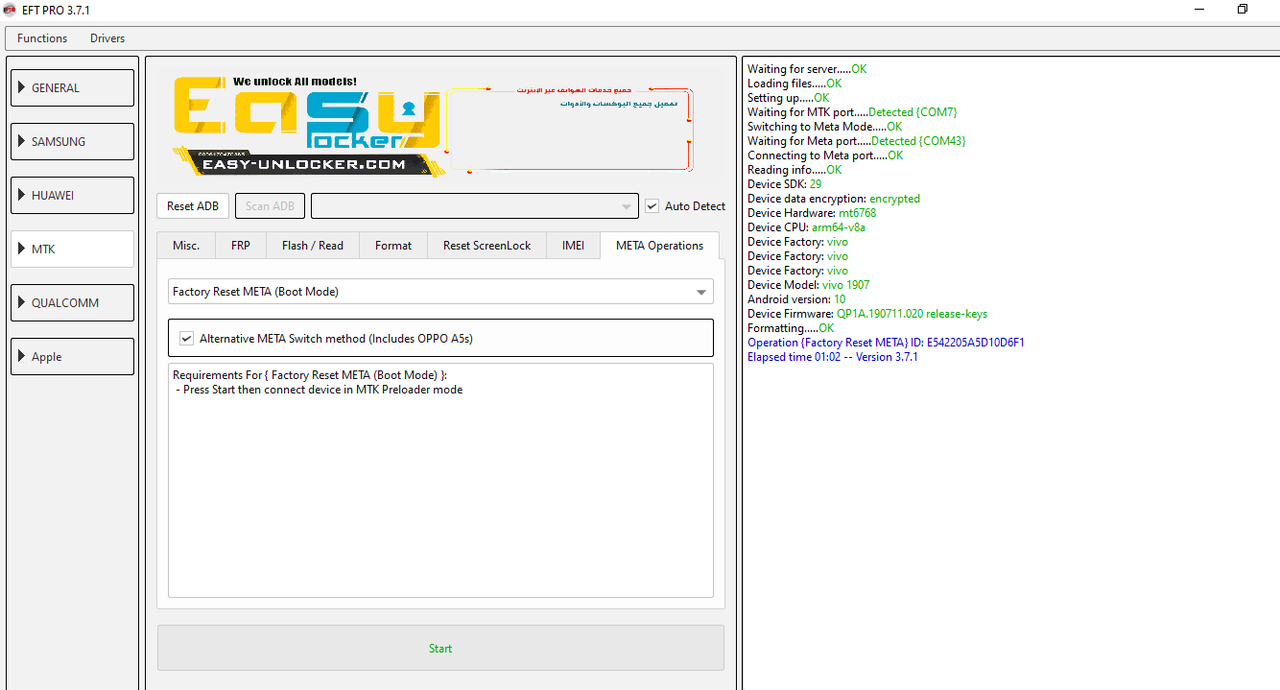Switch to the IMEI tab

[573, 245]
